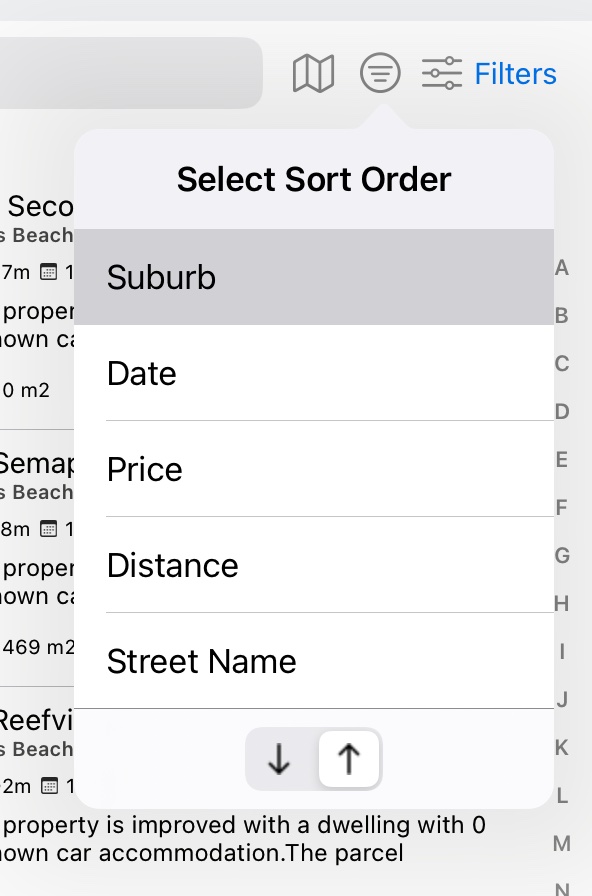Click calendar icon in first listing
The width and height of the screenshot is (592, 896).
(x=49, y=272)
